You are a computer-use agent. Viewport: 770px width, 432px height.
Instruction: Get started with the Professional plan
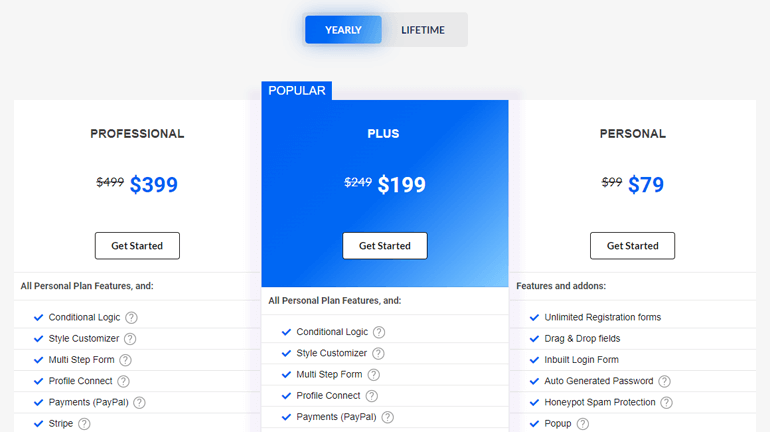[x=137, y=245]
